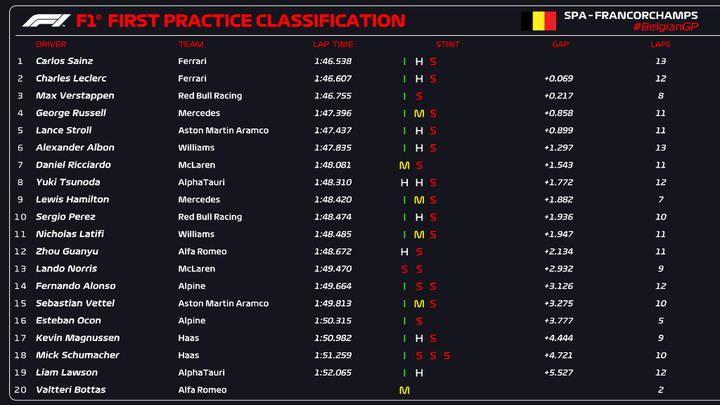The width and height of the screenshot is (720, 405).
Task: Click the STINT column header
Action: (448, 44)
